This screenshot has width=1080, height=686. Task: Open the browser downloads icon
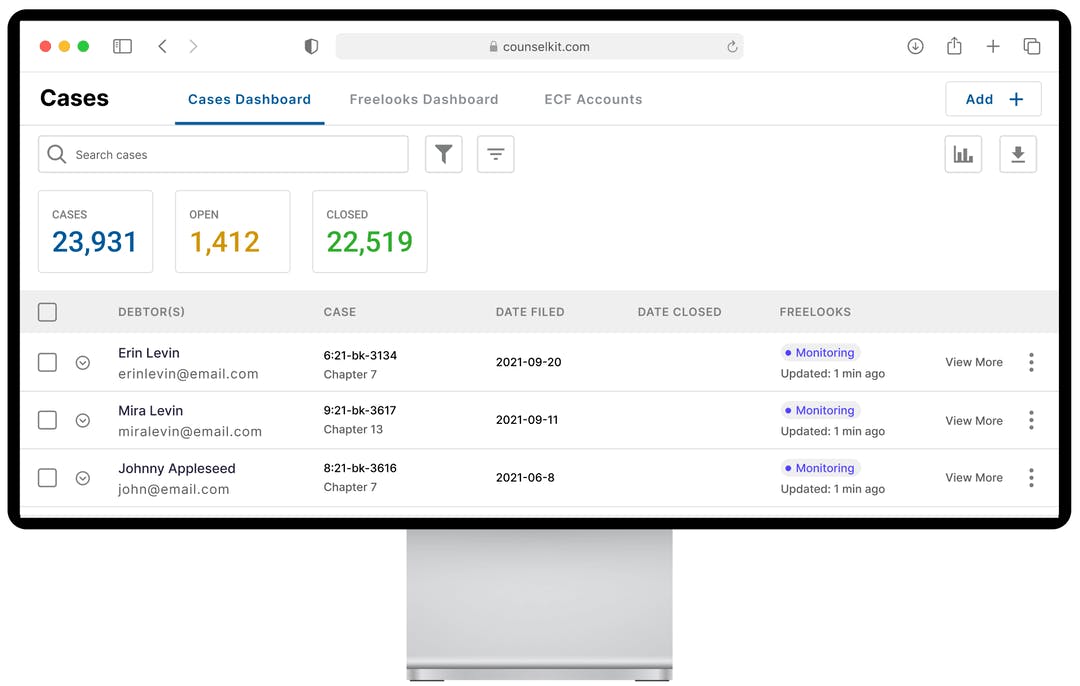tap(915, 46)
